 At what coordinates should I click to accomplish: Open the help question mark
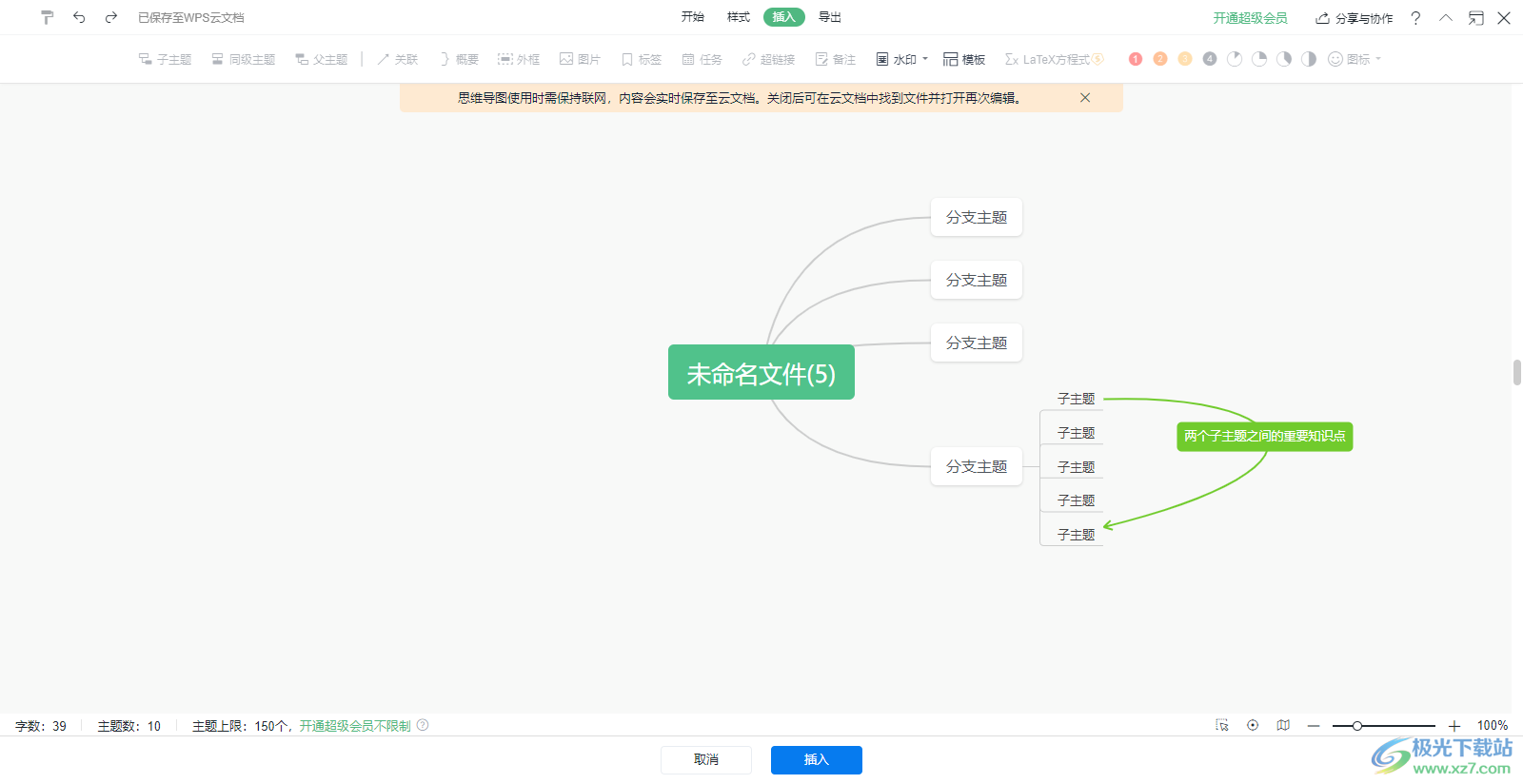[1415, 18]
